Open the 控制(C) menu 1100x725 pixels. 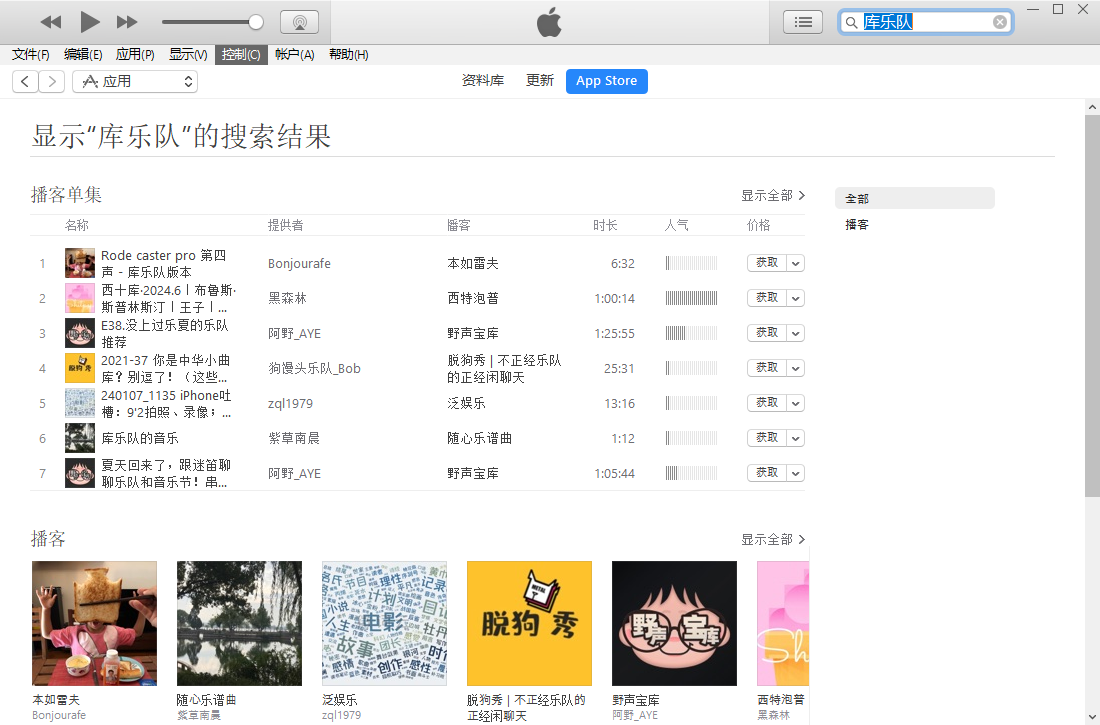pos(241,55)
